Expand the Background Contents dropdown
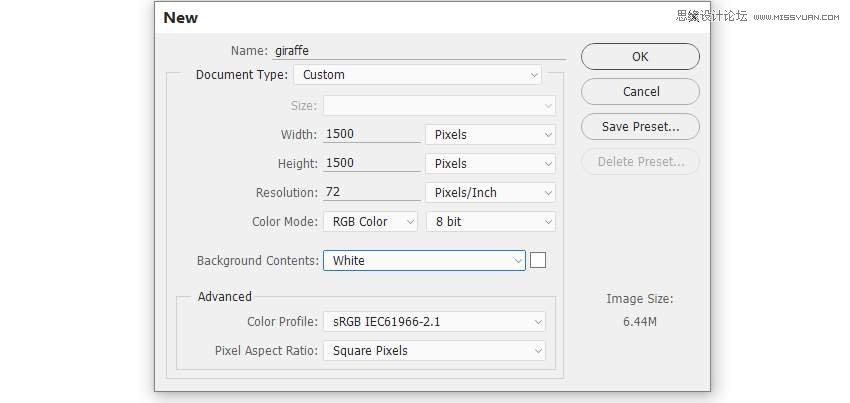 pos(424,260)
